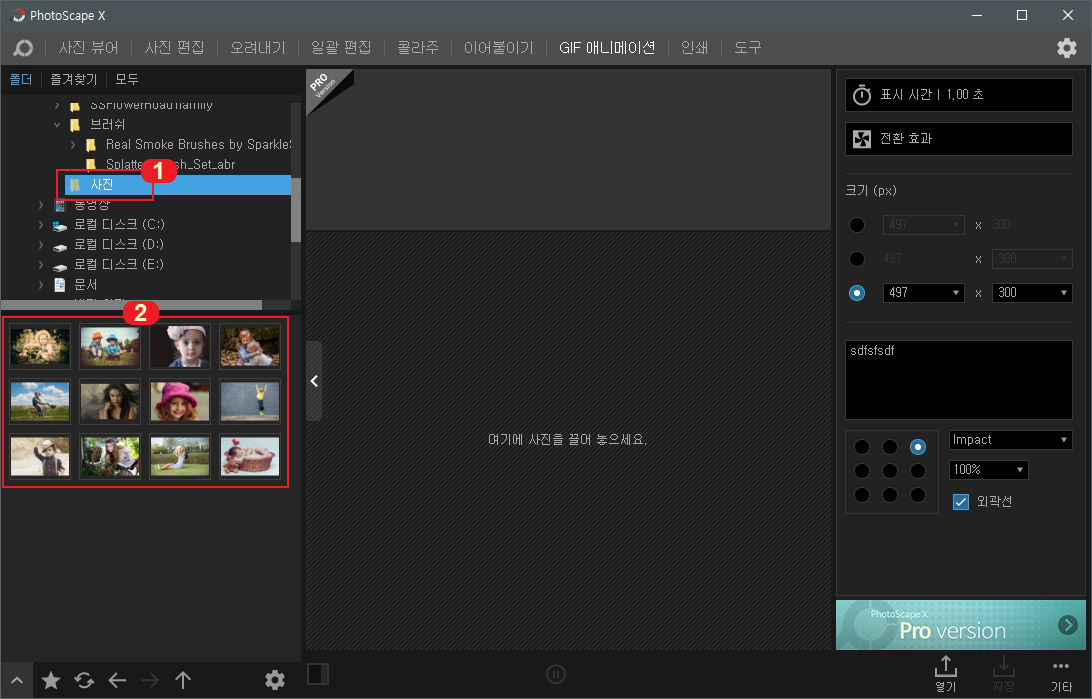Go up to the parent folder
This screenshot has height=699, width=1092.
click(x=182, y=680)
